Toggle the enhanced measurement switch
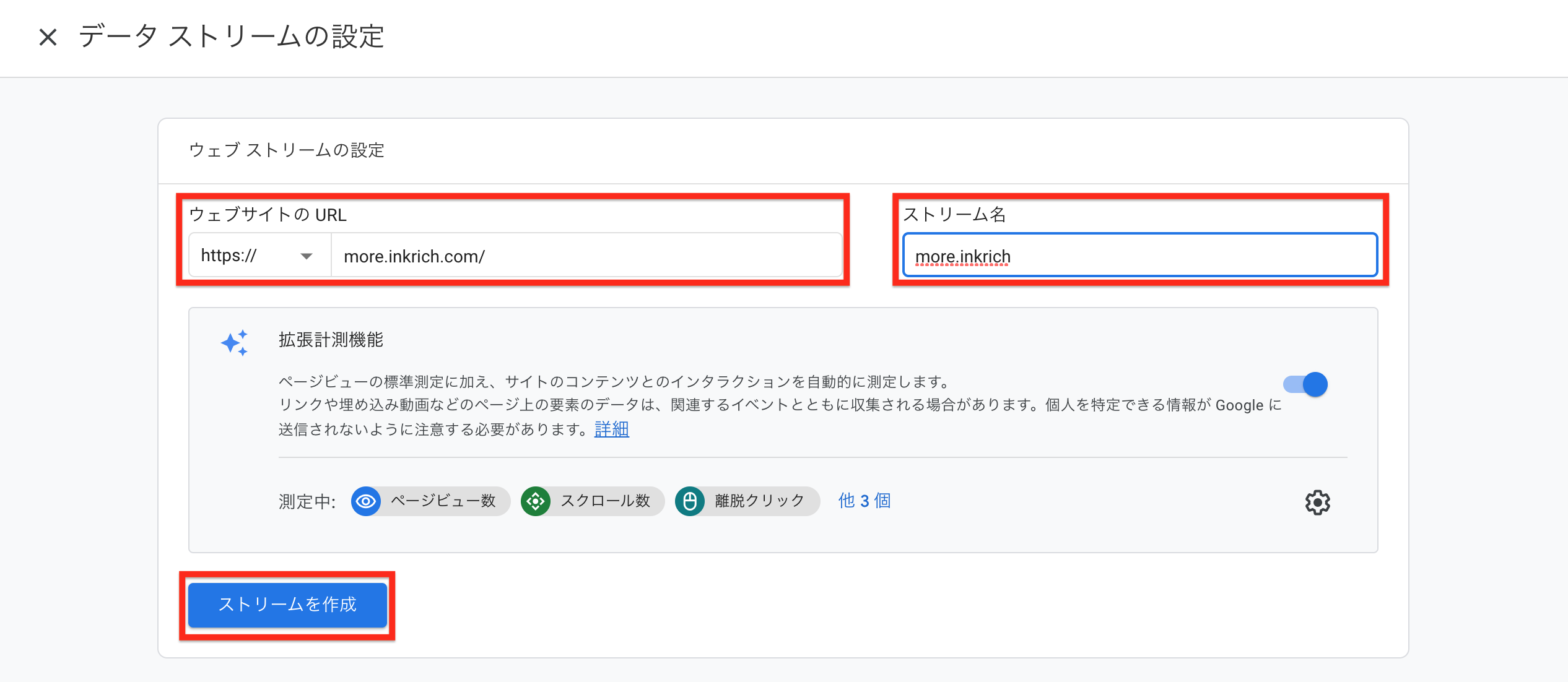Viewport: 1568px width, 682px height. click(1305, 384)
